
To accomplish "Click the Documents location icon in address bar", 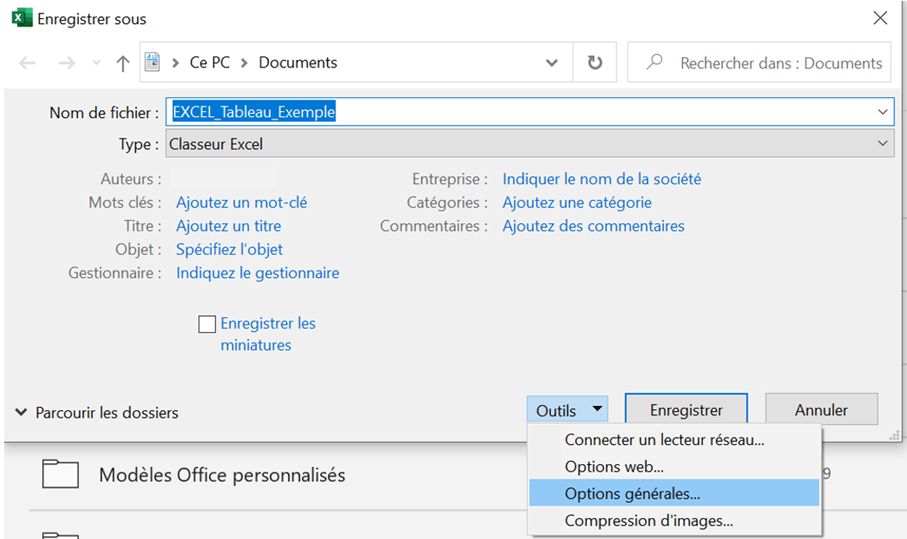I will 152,62.
